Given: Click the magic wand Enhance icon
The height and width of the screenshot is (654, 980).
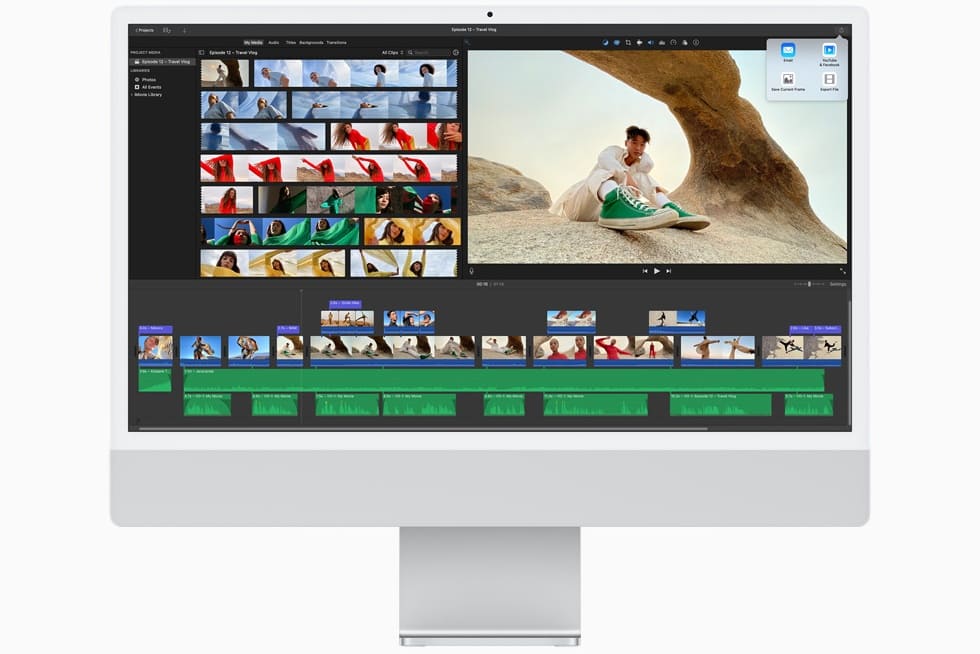Looking at the screenshot, I should point(467,43).
